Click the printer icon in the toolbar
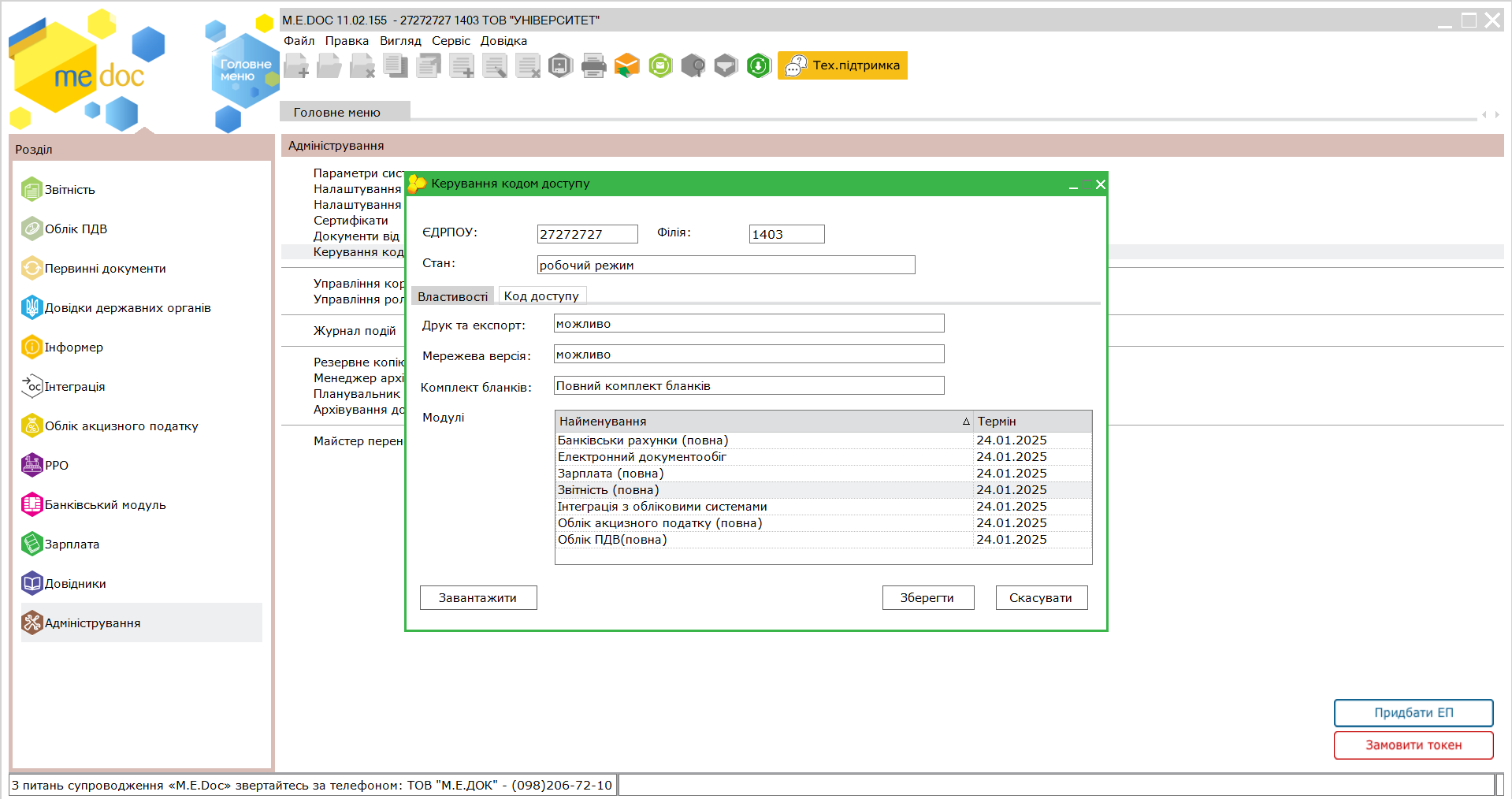 click(x=593, y=65)
